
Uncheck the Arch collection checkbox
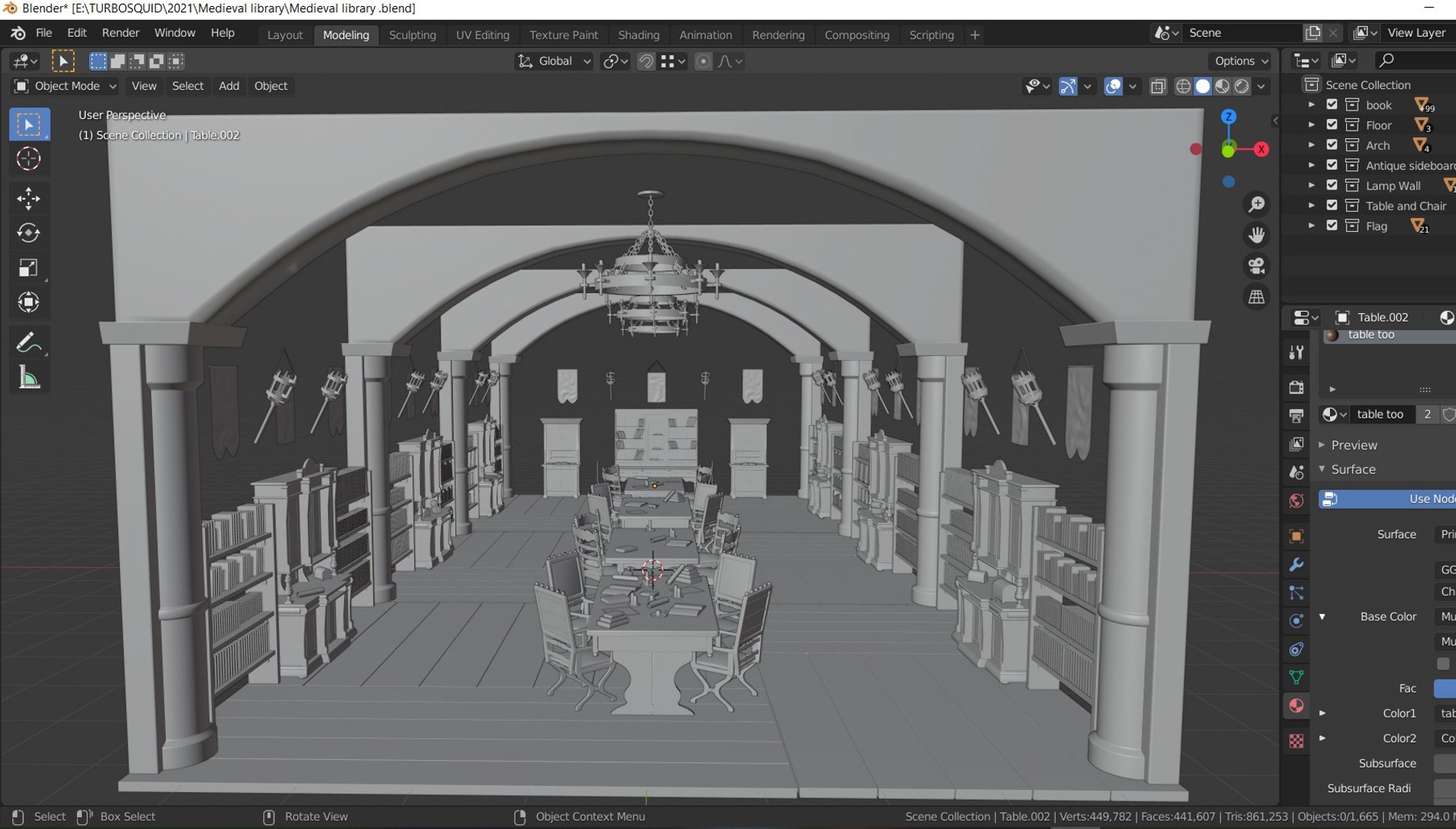[x=1332, y=144]
